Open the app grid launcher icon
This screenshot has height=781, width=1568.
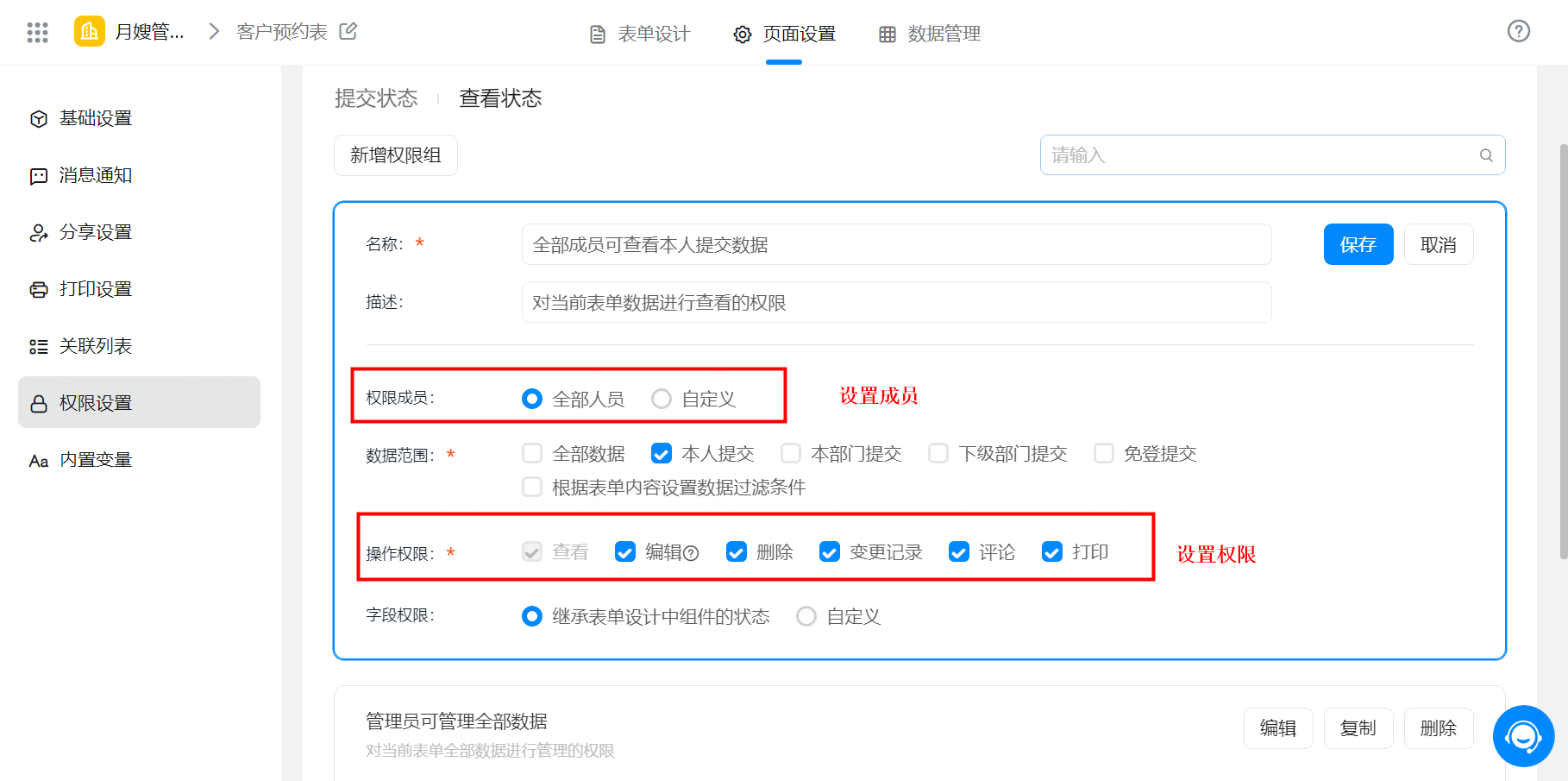pos(37,32)
